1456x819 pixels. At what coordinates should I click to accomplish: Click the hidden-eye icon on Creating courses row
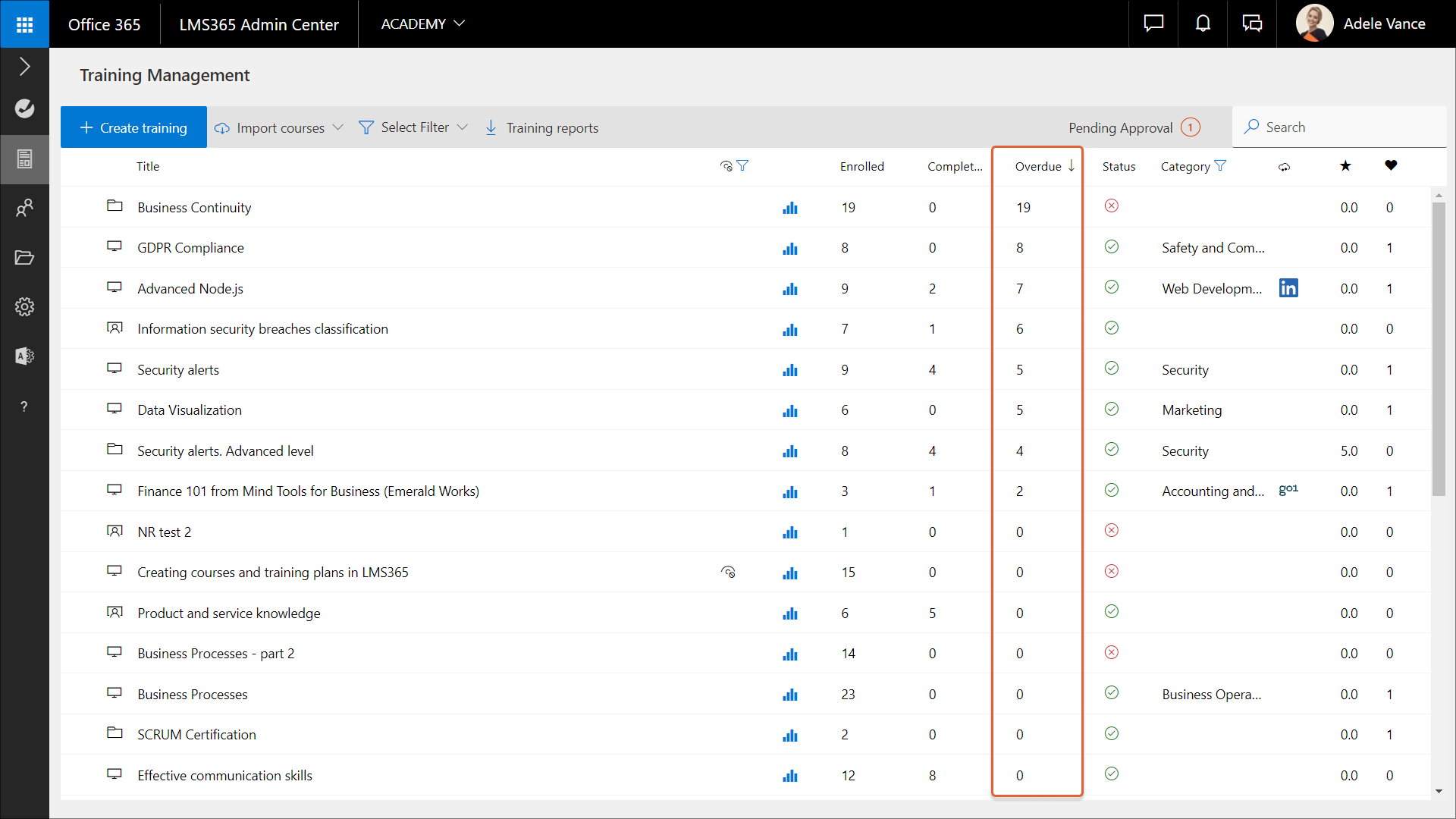click(728, 573)
